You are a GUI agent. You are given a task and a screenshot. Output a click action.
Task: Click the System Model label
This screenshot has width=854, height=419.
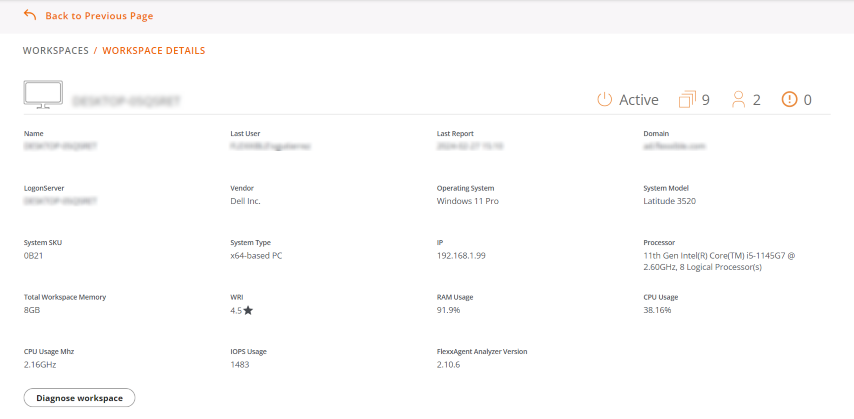click(x=666, y=189)
